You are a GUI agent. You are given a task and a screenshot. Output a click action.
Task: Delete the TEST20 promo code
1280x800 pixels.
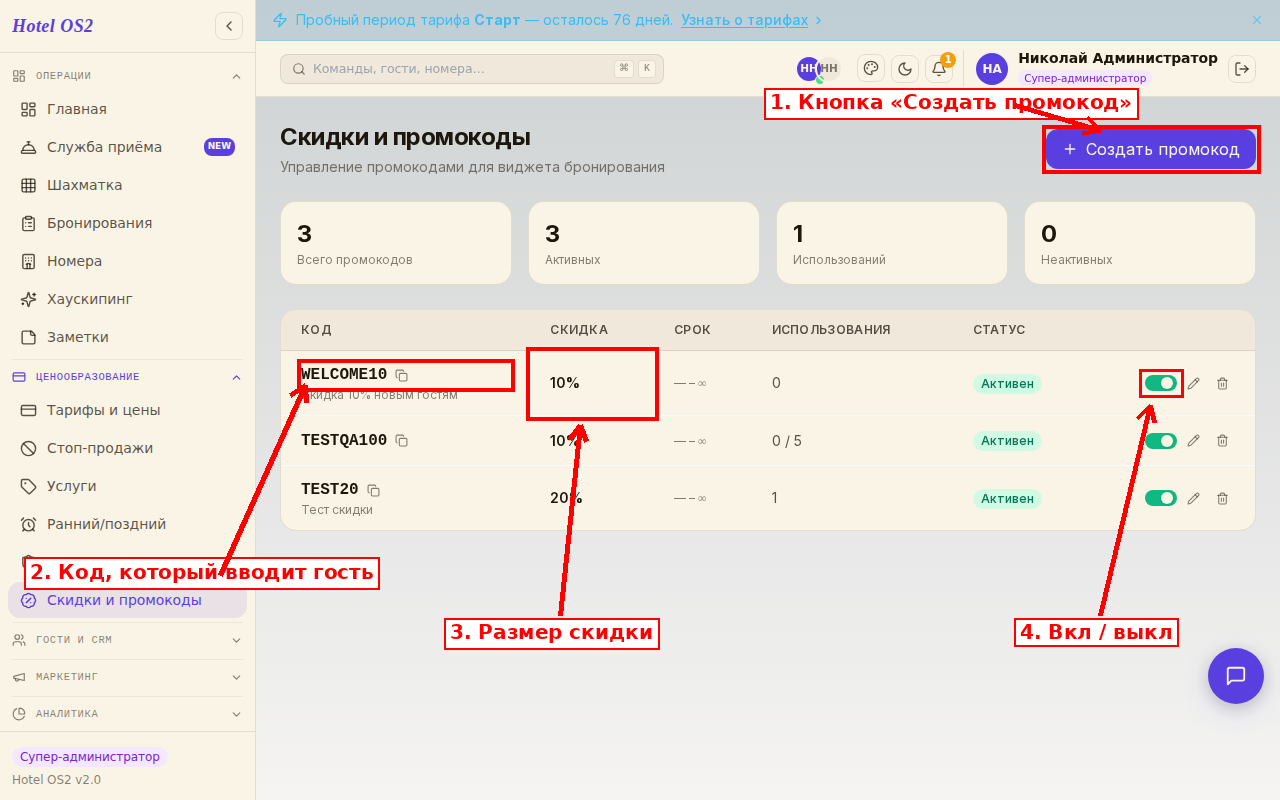pyautogui.click(x=1222, y=498)
